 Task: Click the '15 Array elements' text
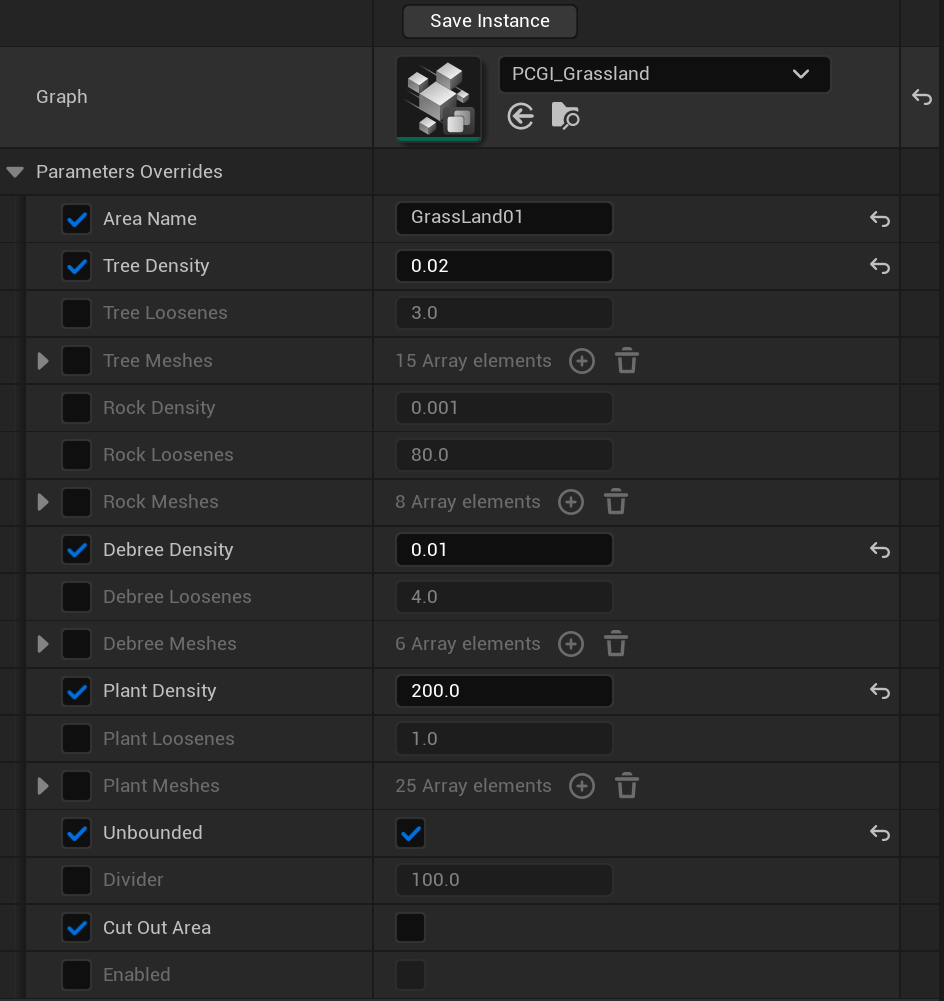coord(473,361)
